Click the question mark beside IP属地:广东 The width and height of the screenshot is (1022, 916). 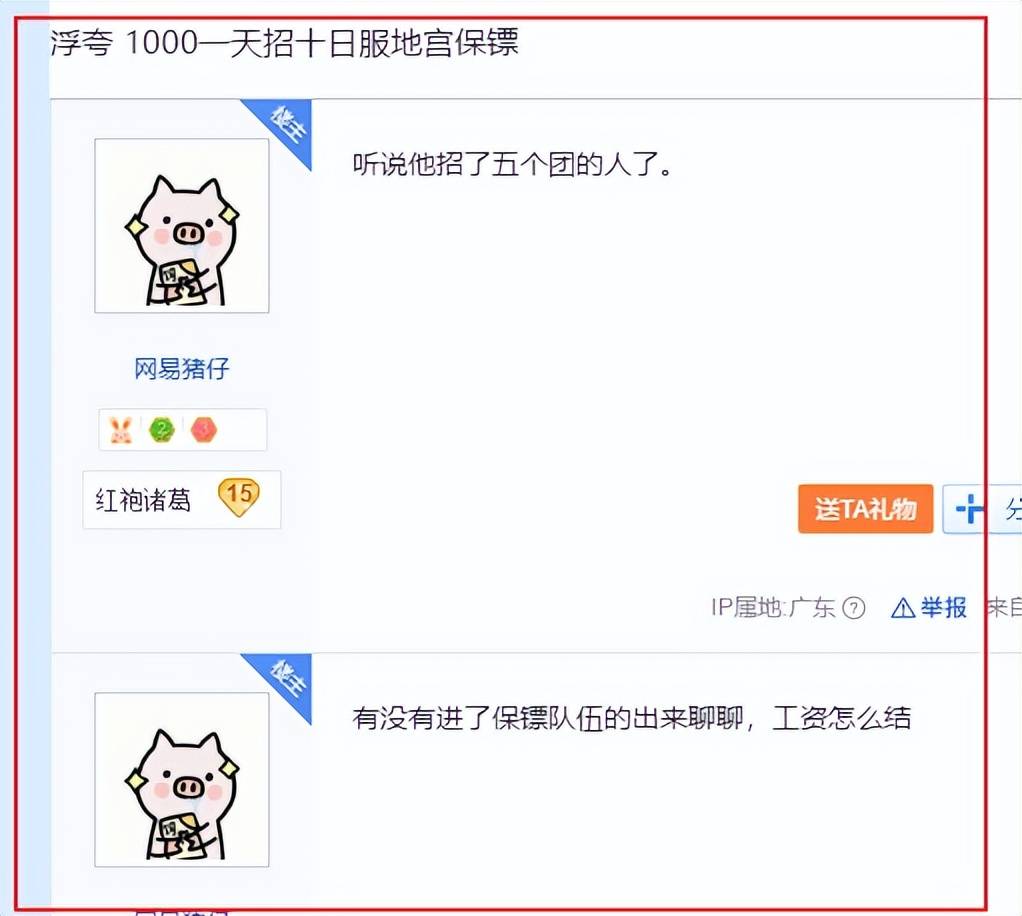click(854, 608)
